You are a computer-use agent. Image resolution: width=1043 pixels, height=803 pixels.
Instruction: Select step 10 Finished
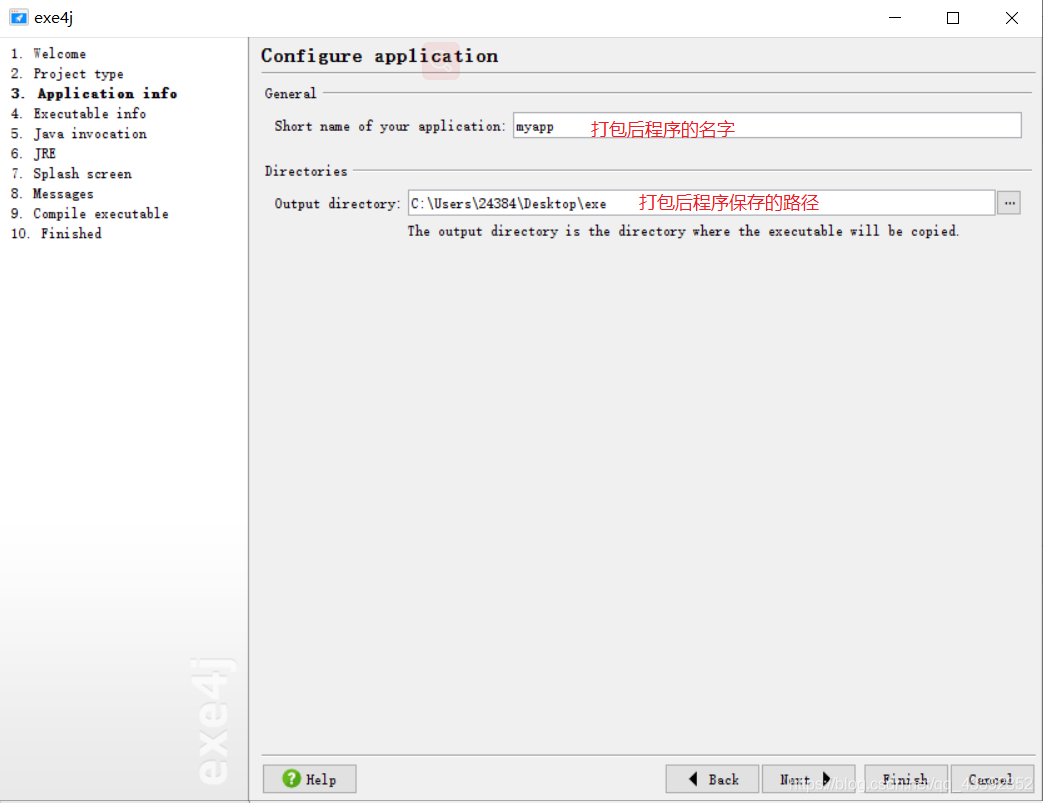coord(57,234)
